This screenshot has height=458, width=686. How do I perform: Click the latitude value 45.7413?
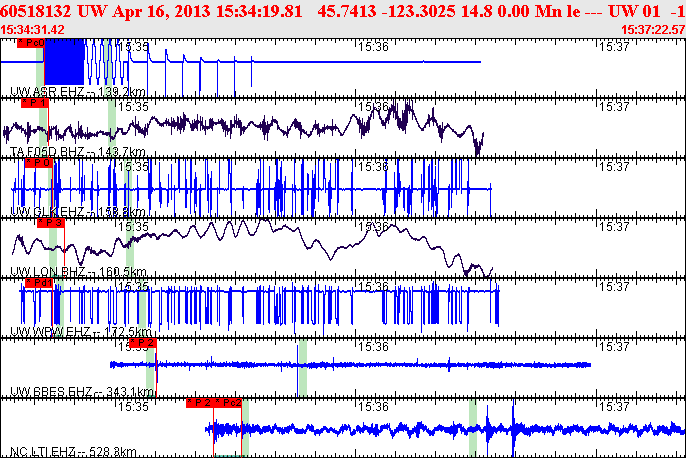347,11
